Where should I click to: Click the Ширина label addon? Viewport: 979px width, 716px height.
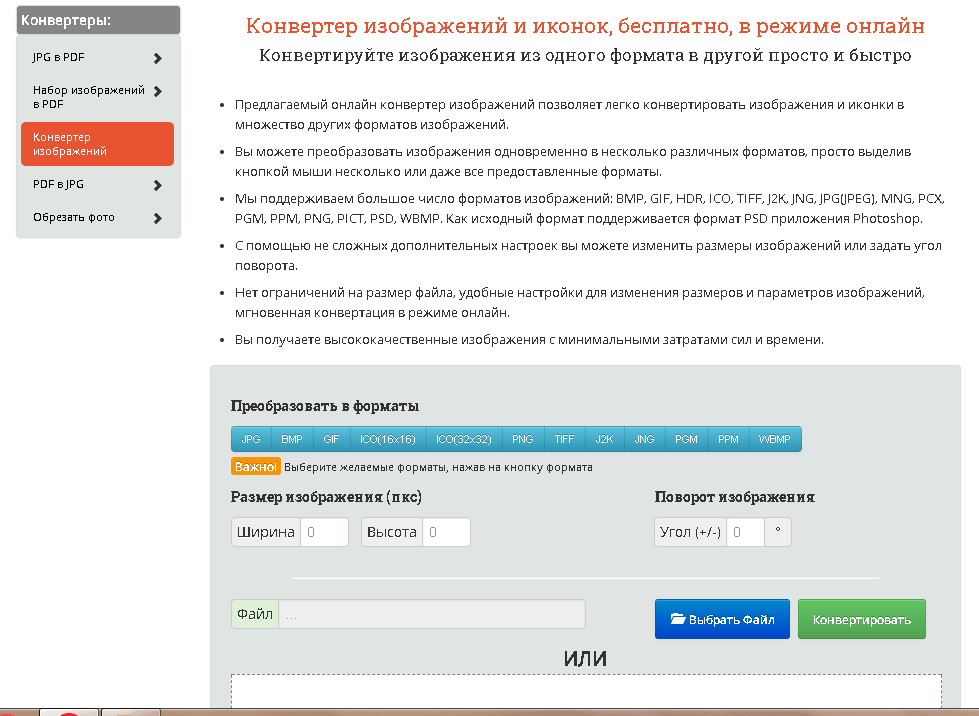click(266, 532)
